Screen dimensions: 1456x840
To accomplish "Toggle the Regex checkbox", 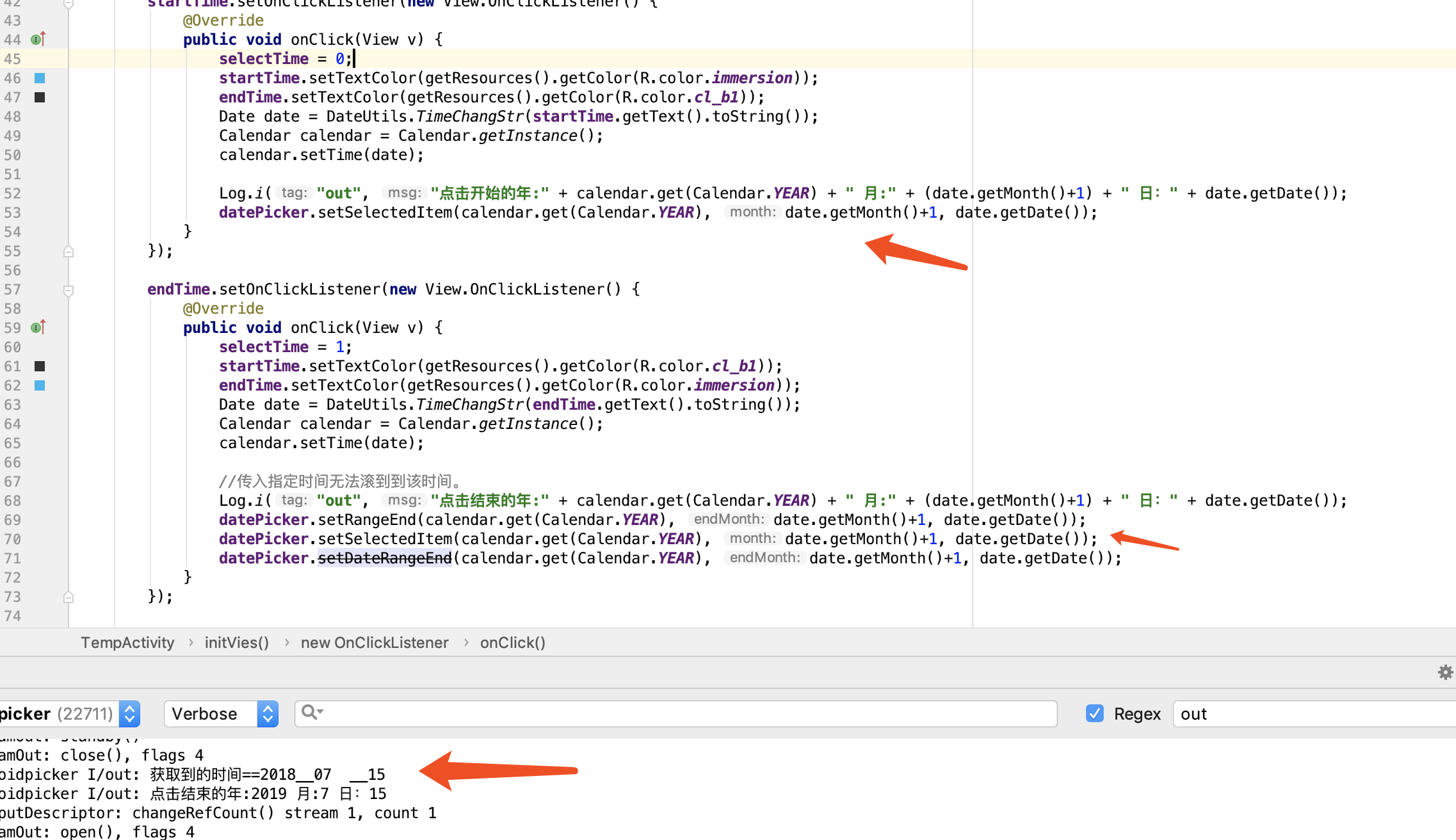I will coord(1095,713).
